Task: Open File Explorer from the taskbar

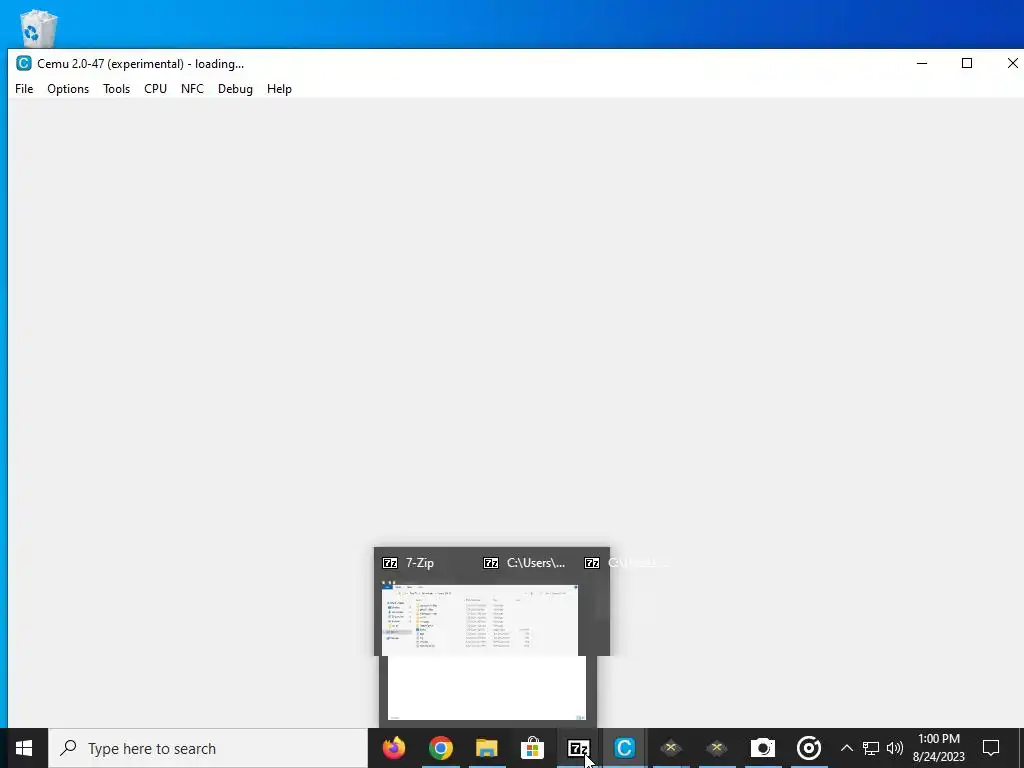Action: tap(487, 748)
